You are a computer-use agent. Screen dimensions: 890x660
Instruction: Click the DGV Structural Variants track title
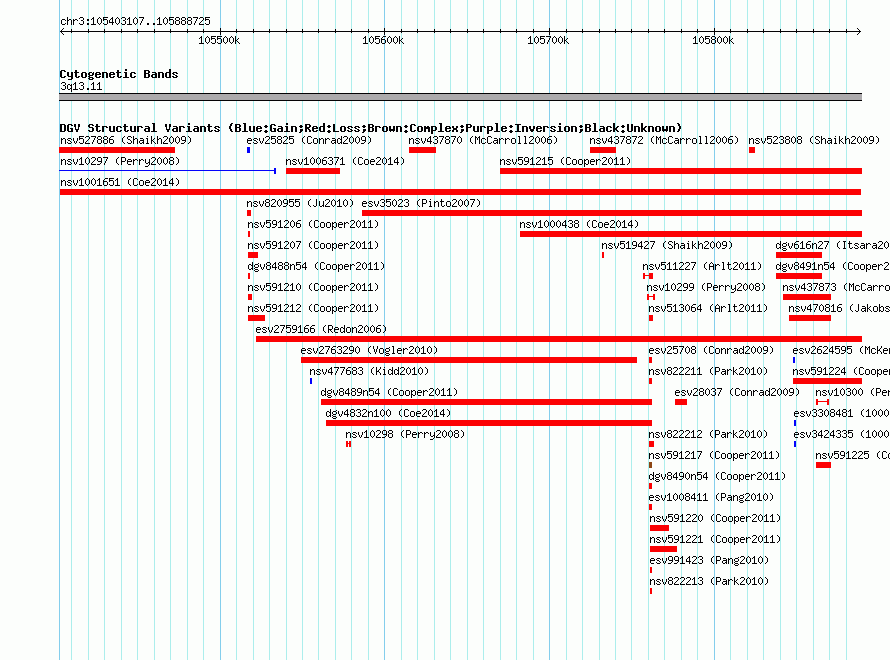tap(371, 128)
